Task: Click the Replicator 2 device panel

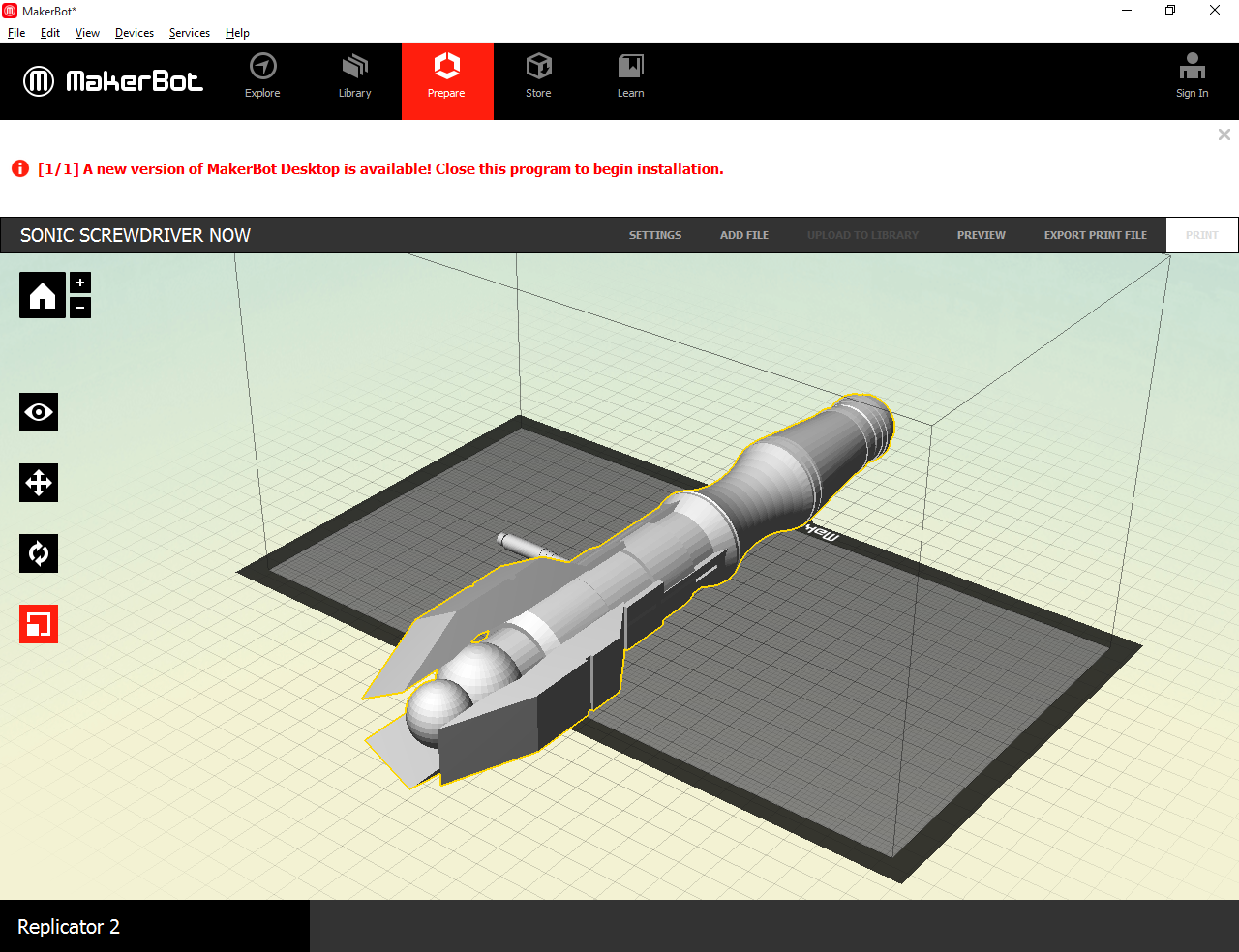Action: (155, 926)
